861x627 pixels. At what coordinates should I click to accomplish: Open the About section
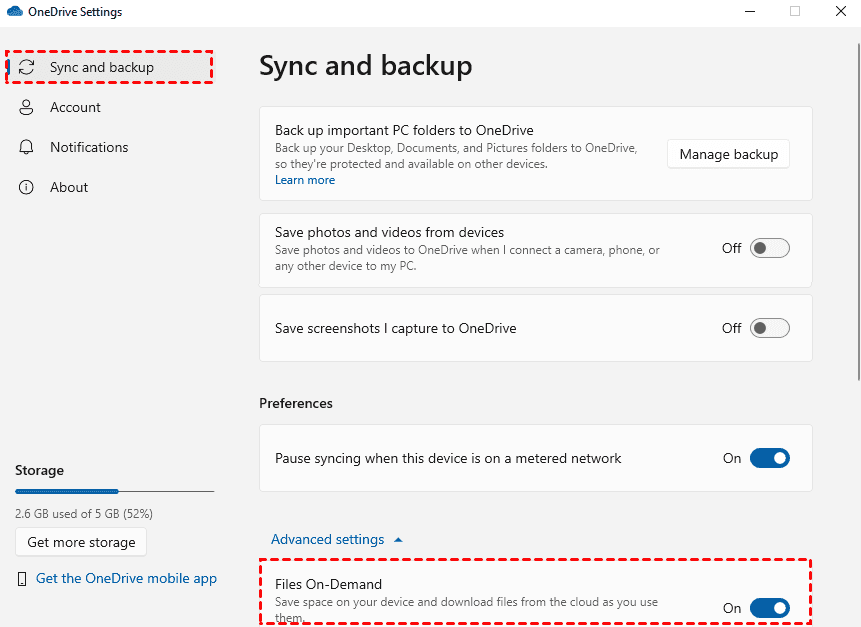[69, 187]
